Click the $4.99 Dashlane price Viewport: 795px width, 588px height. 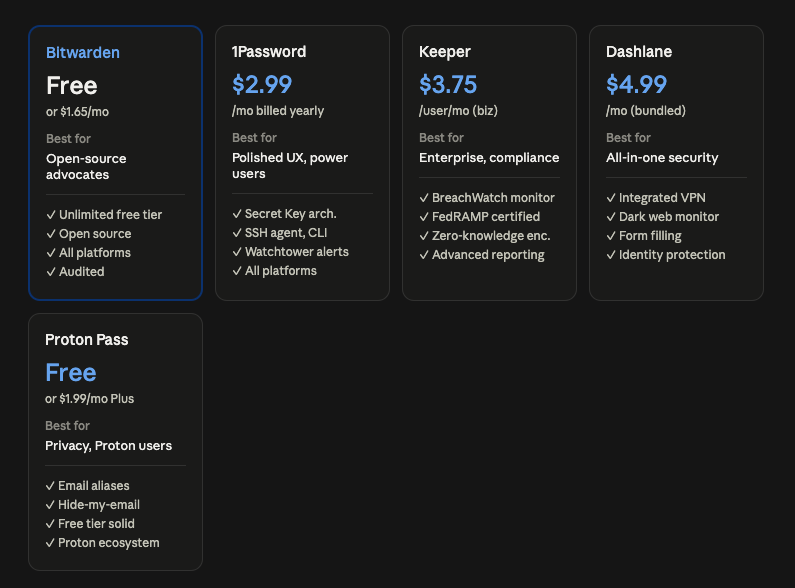[x=636, y=84]
